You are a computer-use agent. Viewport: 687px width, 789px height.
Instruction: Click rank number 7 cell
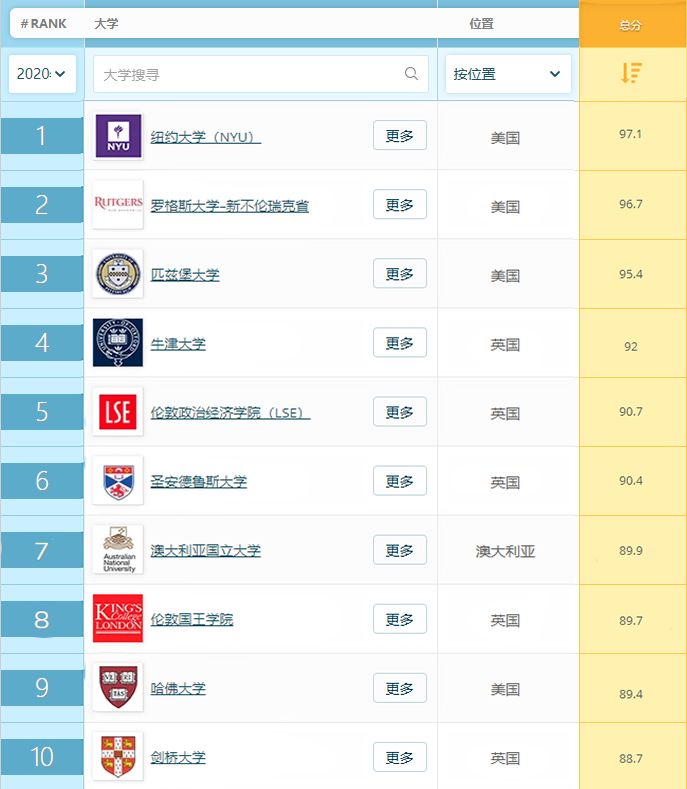coord(42,550)
